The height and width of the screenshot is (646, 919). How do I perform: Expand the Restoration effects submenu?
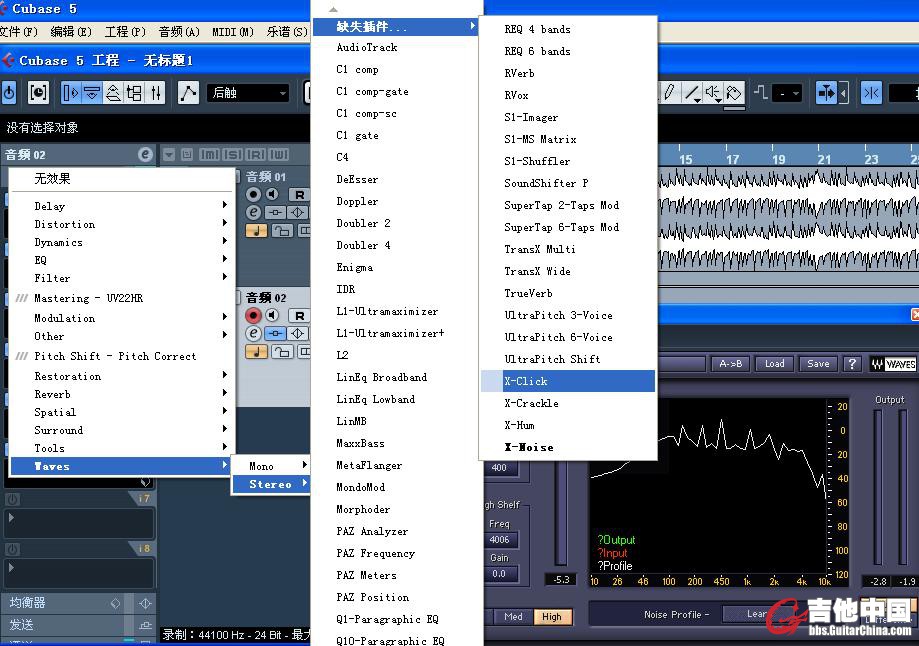[x=121, y=376]
